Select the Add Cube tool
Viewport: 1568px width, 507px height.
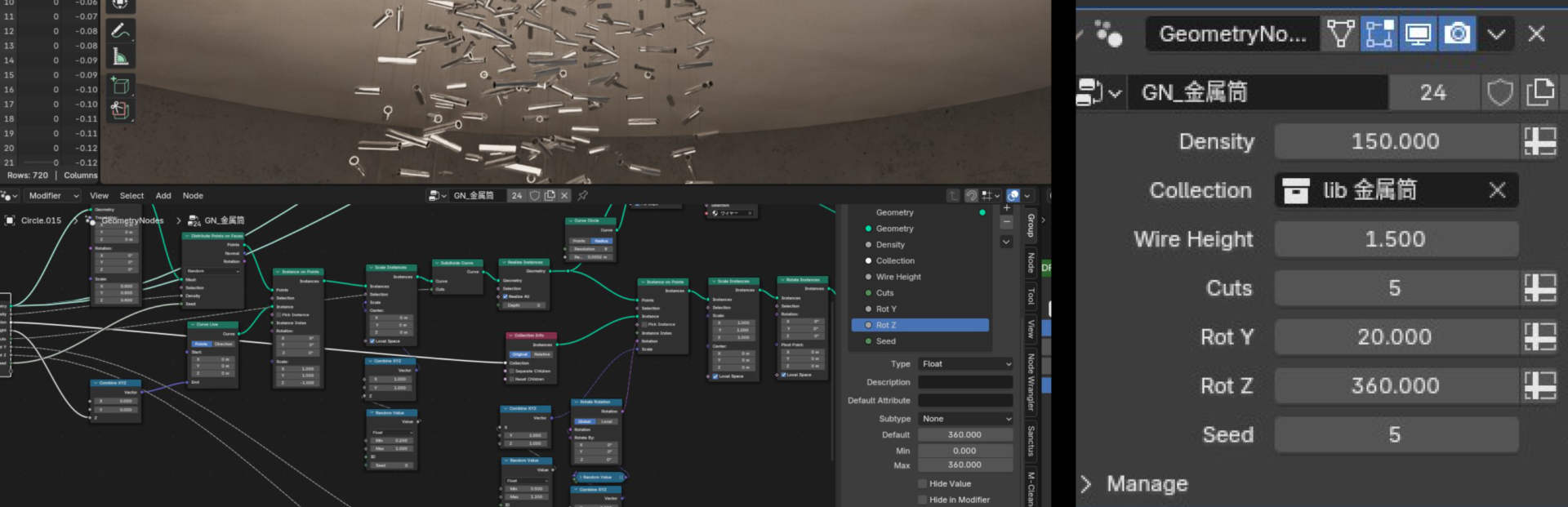coord(120,85)
